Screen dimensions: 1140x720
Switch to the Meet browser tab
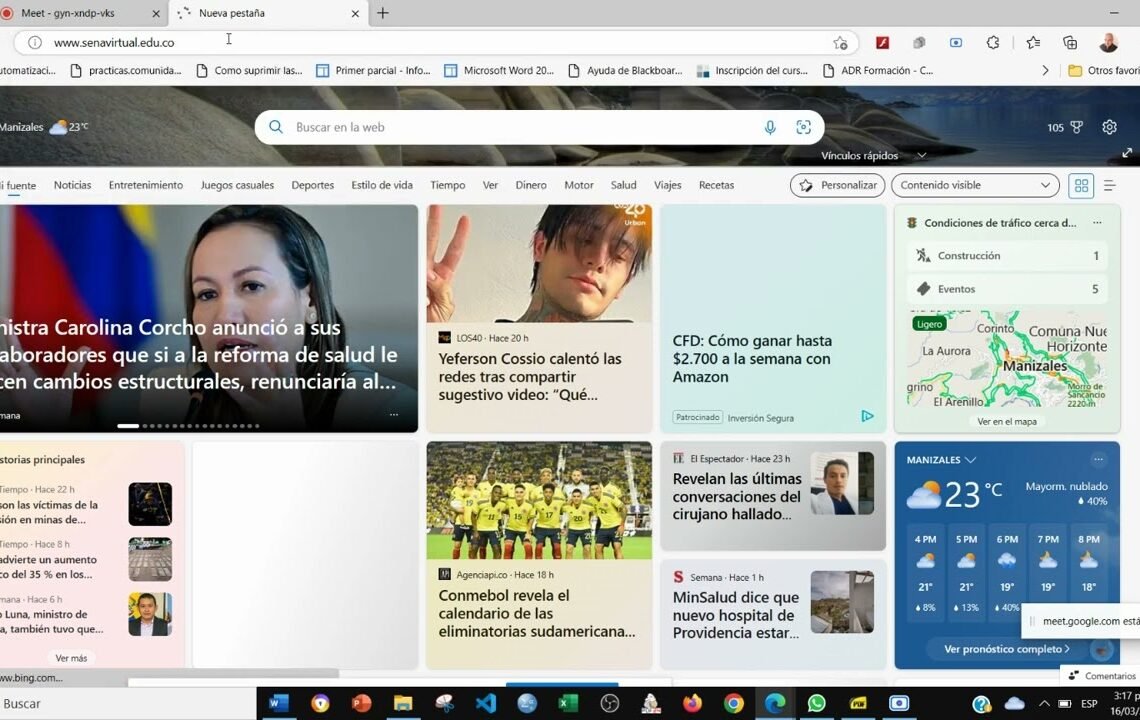[80, 13]
